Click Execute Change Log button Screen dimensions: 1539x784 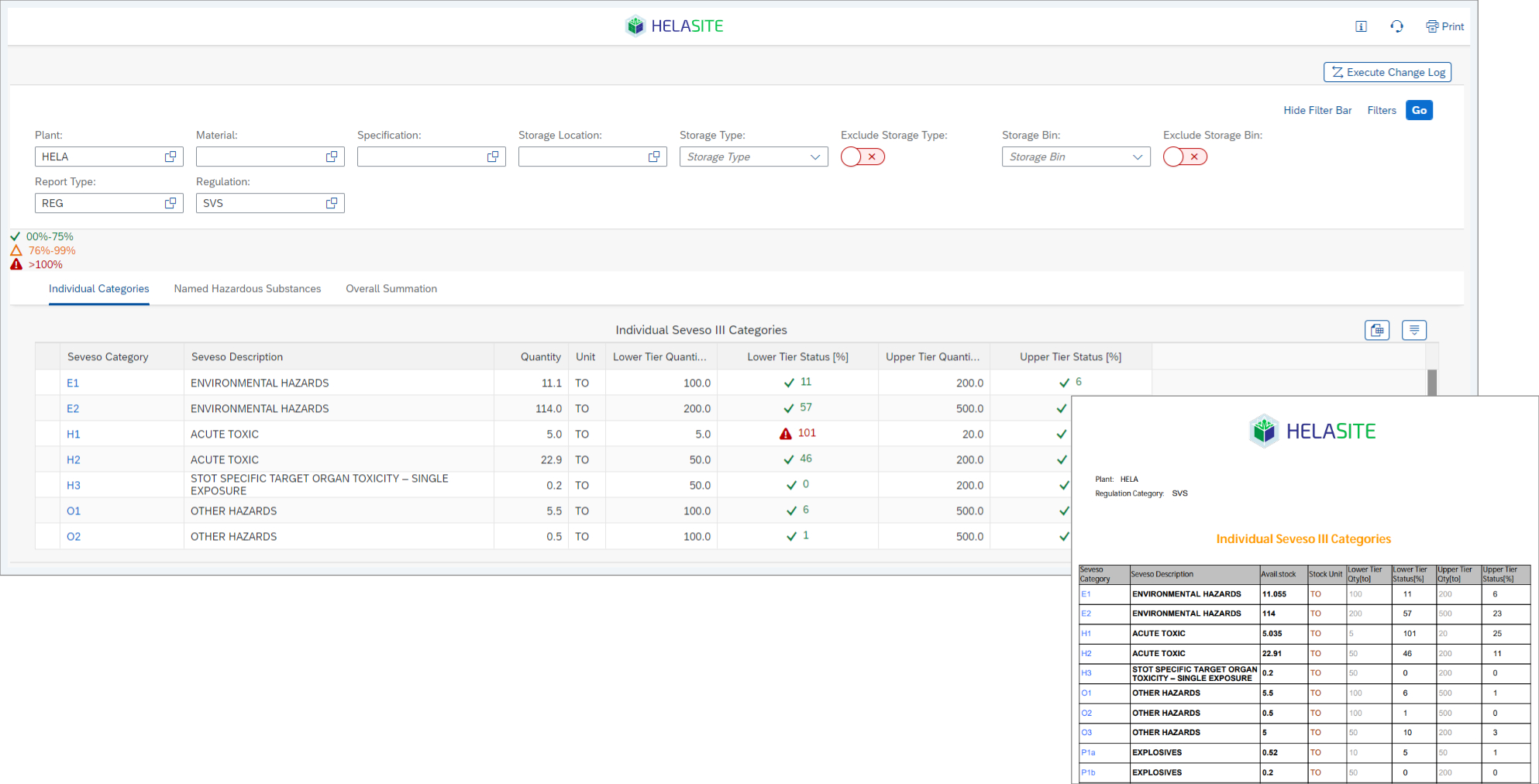(1387, 72)
